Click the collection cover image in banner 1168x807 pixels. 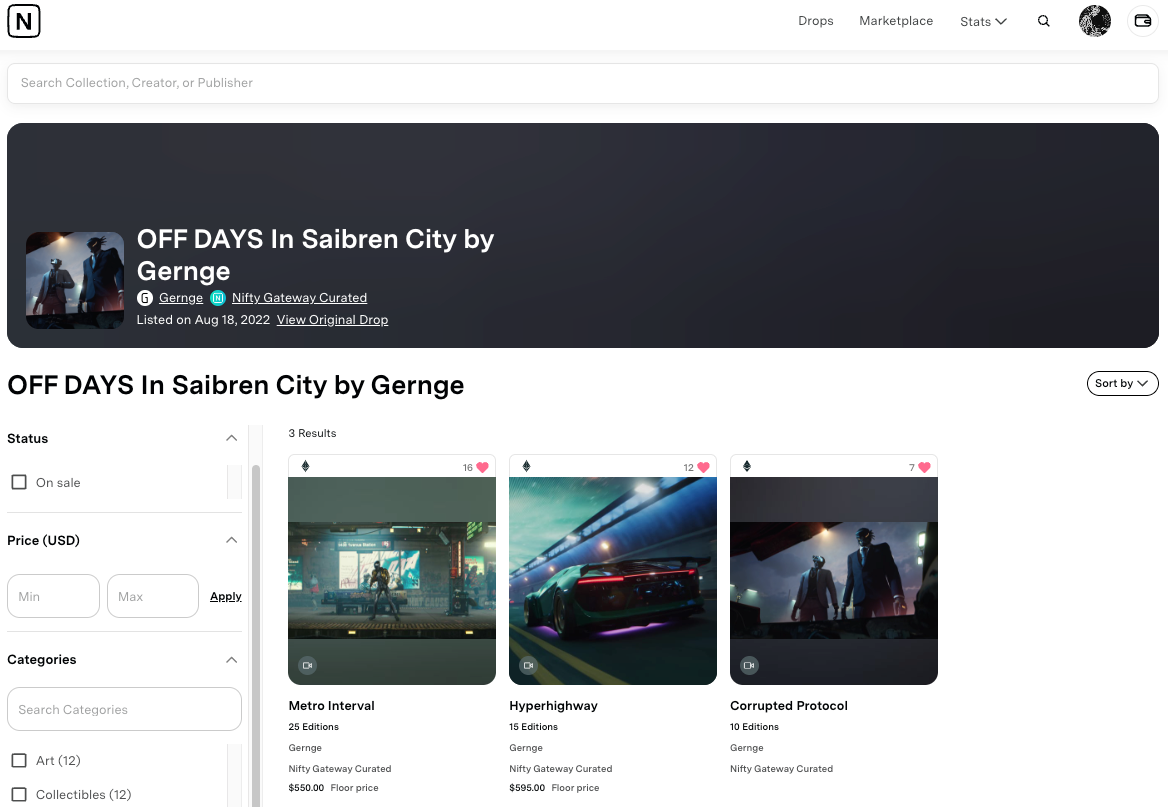point(75,280)
